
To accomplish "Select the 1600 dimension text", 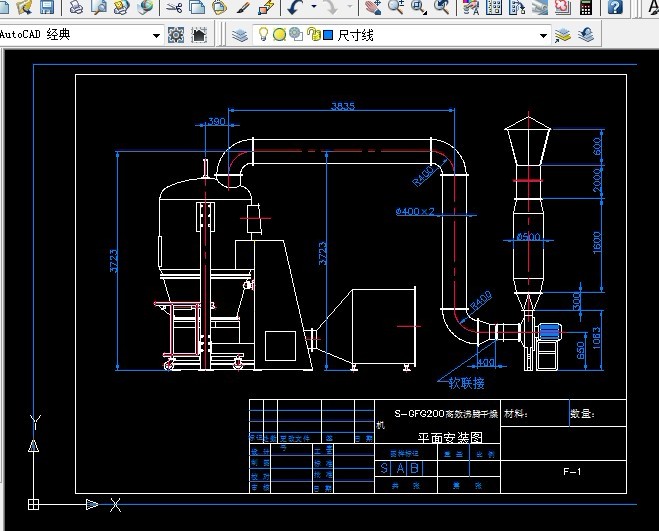I will click(x=597, y=243).
